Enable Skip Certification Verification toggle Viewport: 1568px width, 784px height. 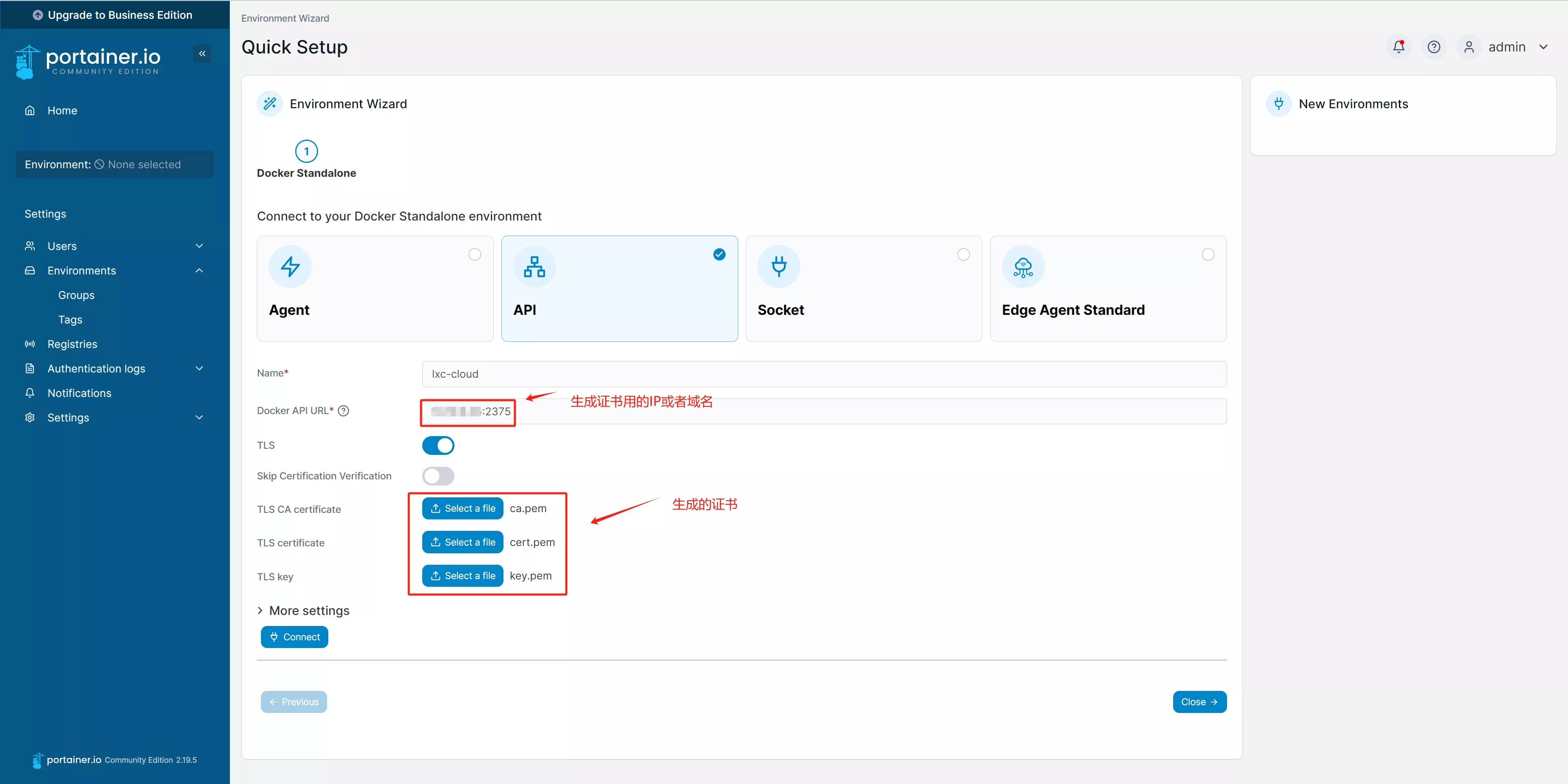click(438, 476)
